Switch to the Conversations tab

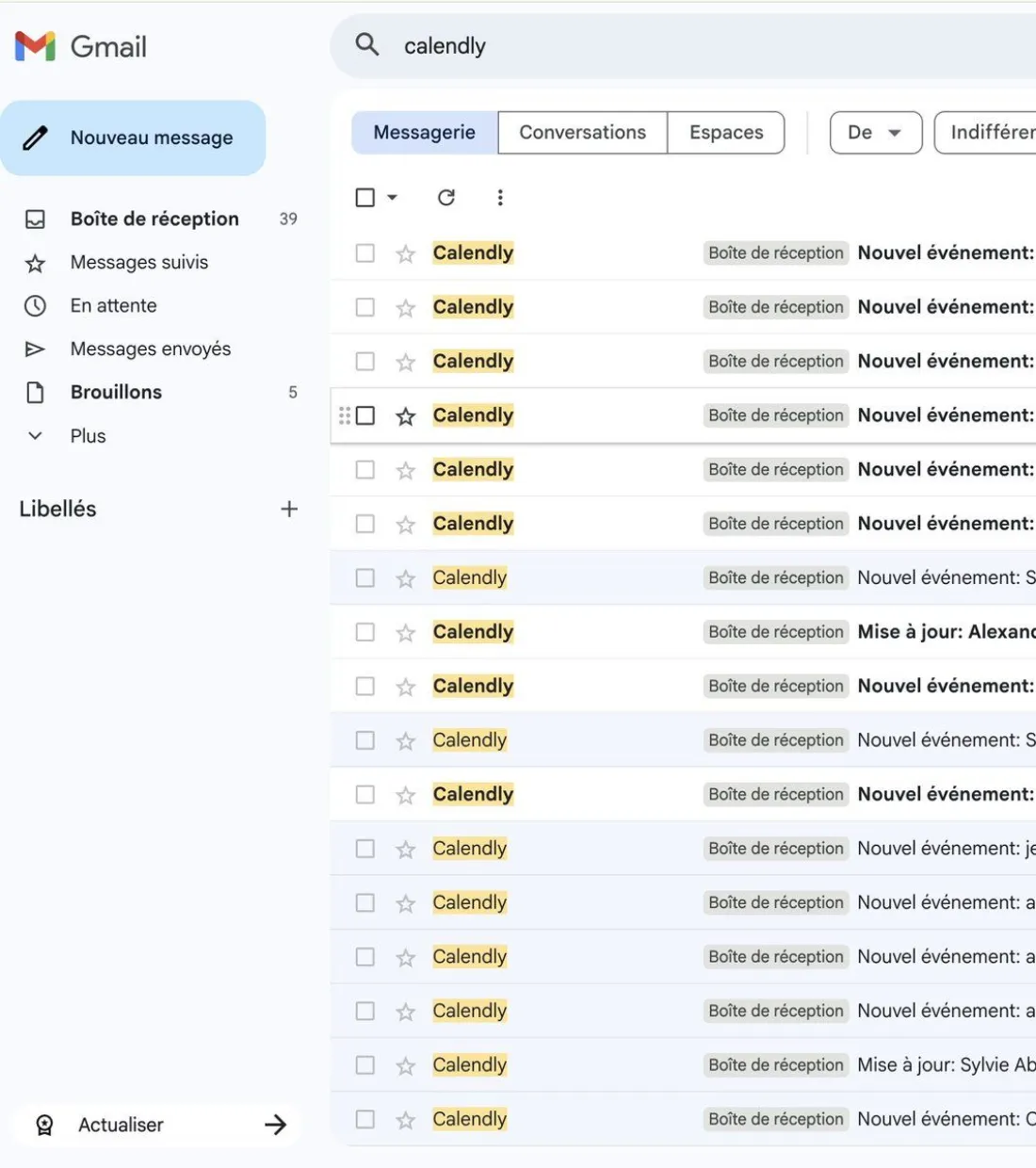point(583,133)
